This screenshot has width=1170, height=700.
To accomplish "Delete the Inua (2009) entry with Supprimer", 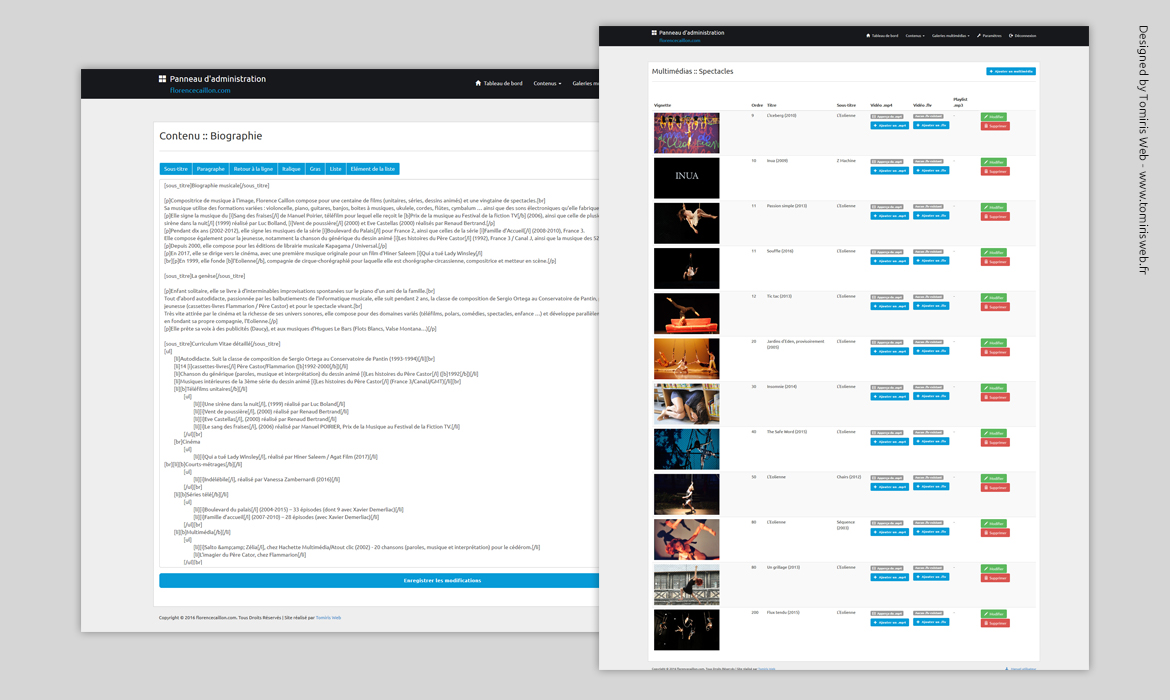I will coord(994,171).
